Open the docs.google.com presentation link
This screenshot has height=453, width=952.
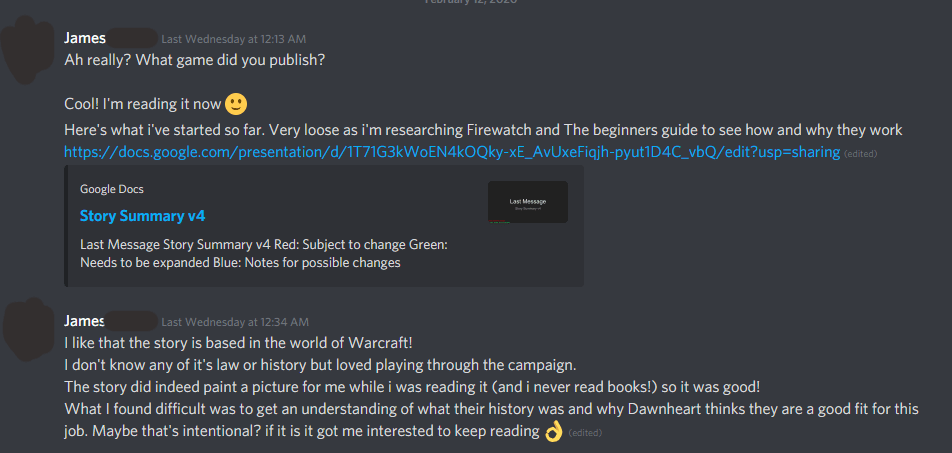click(452, 152)
